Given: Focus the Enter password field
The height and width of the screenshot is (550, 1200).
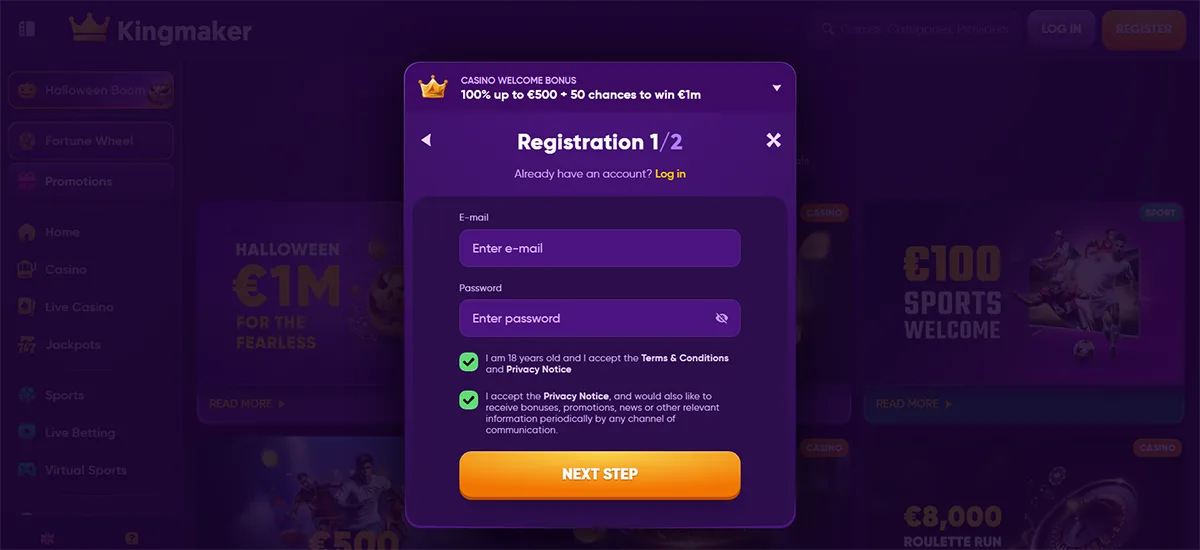Looking at the screenshot, I should pos(600,318).
